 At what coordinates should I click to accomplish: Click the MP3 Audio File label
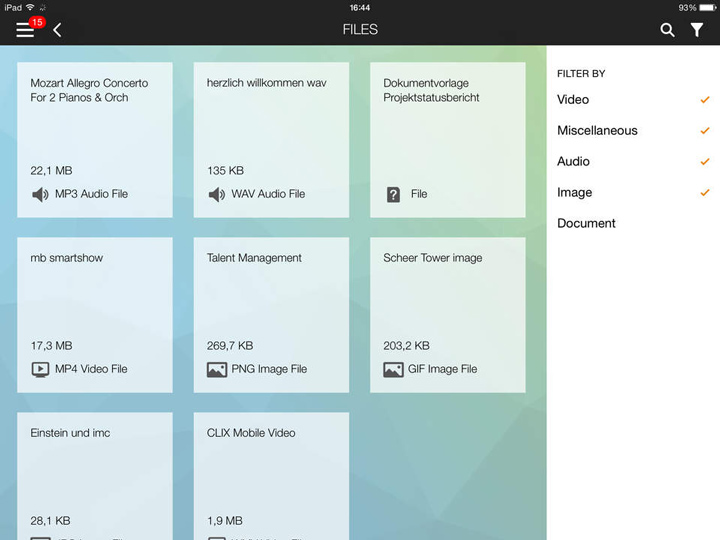pyautogui.click(x=91, y=194)
